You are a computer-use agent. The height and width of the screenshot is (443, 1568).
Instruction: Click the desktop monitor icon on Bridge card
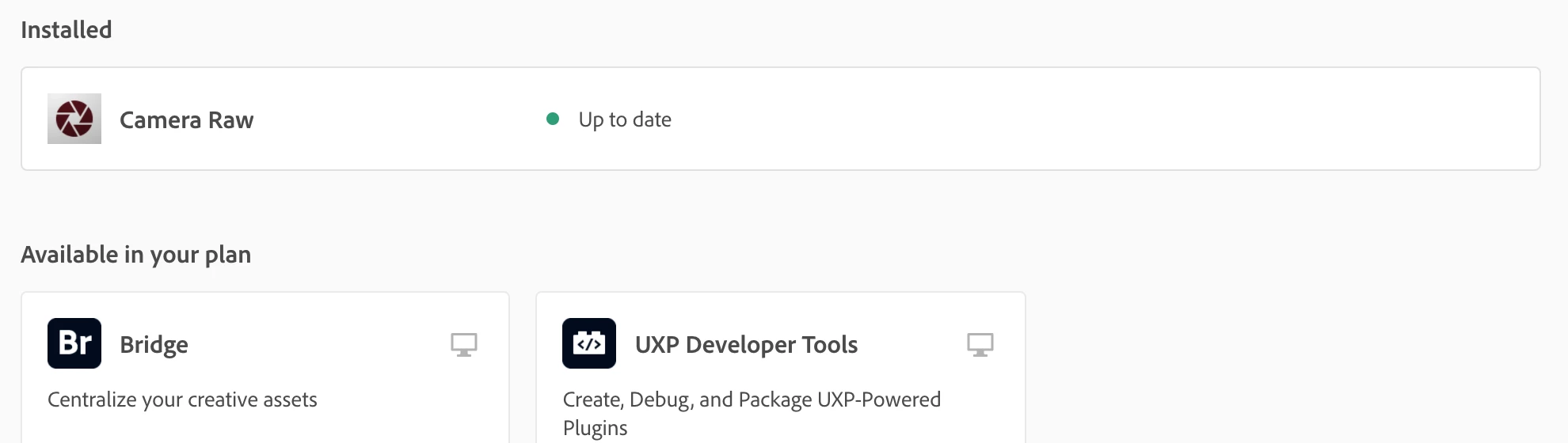pos(464,344)
